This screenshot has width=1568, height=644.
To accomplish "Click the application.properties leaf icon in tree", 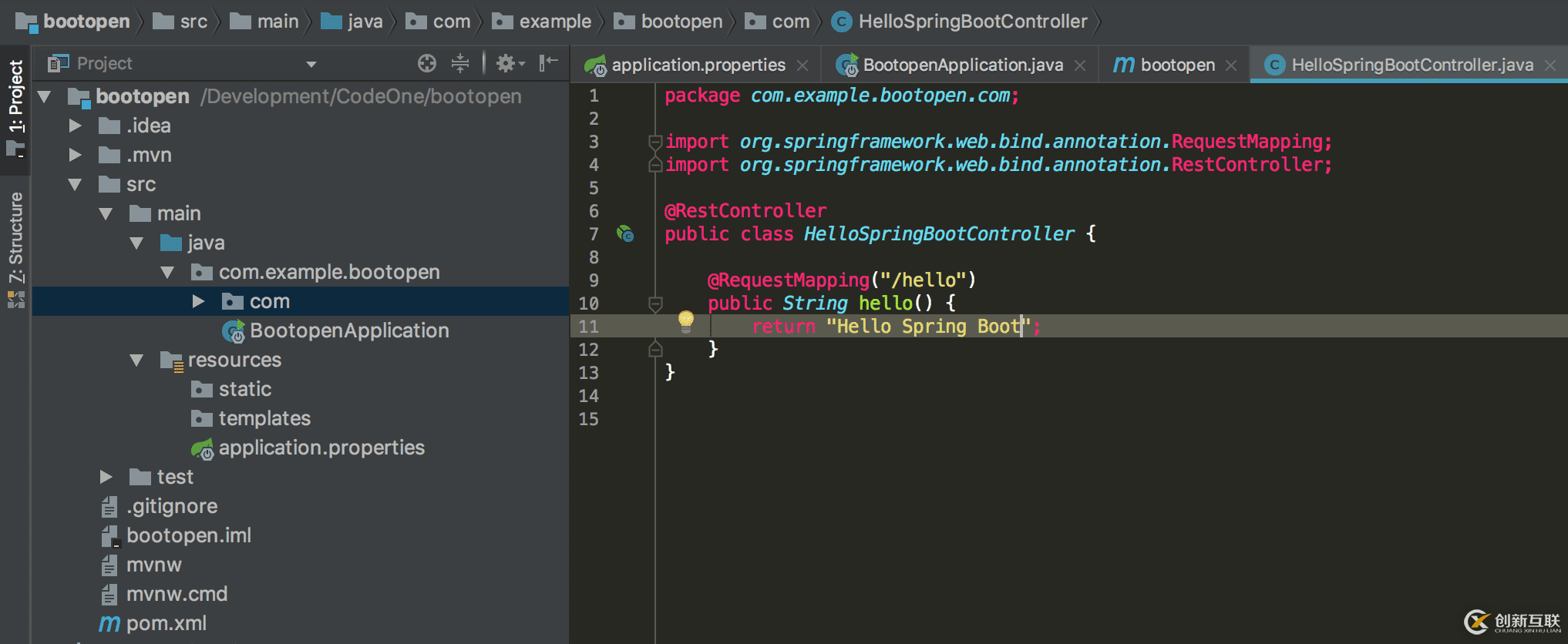I will [203, 448].
